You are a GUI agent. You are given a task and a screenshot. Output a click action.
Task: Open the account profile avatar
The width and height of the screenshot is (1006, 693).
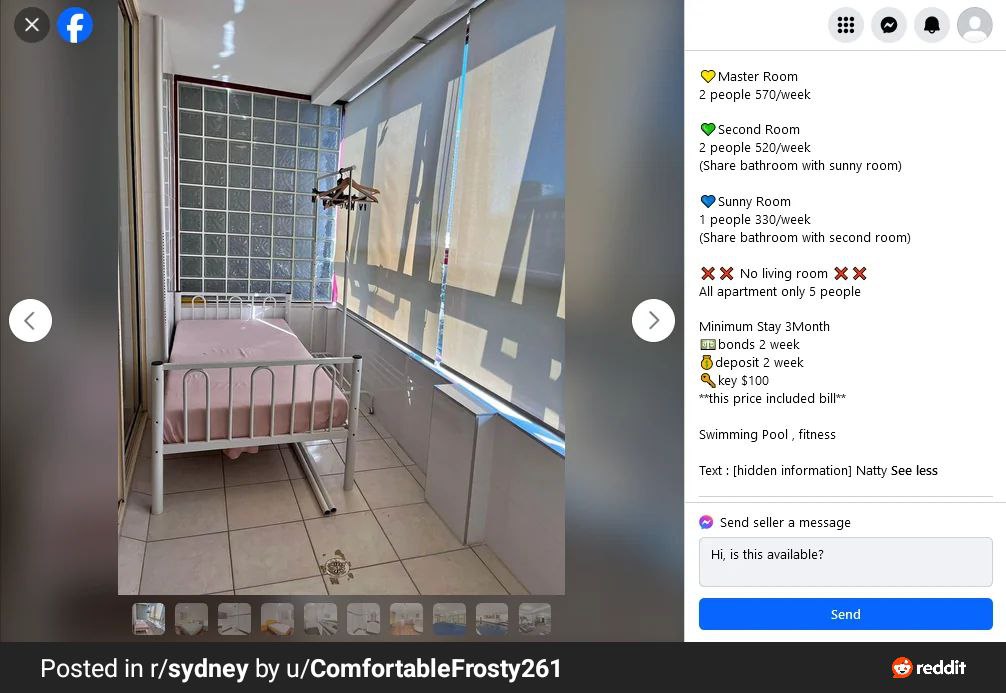[975, 25]
